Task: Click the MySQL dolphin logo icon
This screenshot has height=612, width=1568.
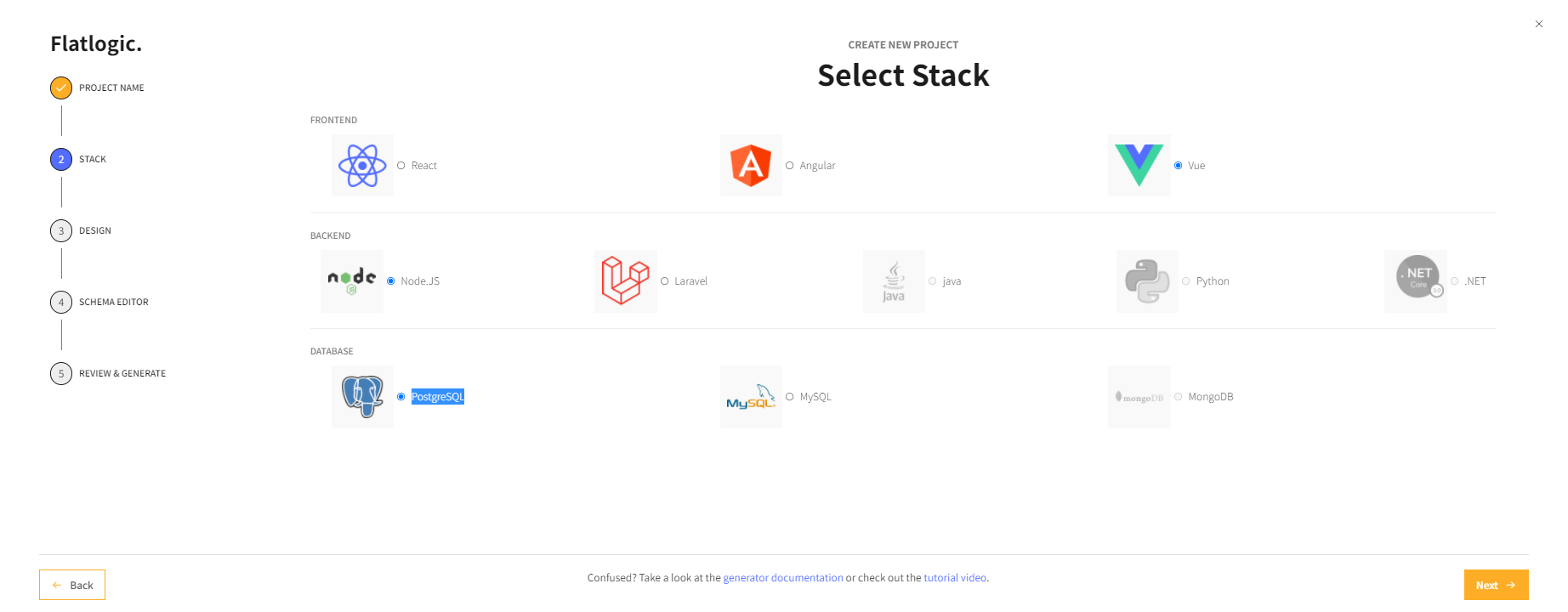Action: pos(751,397)
